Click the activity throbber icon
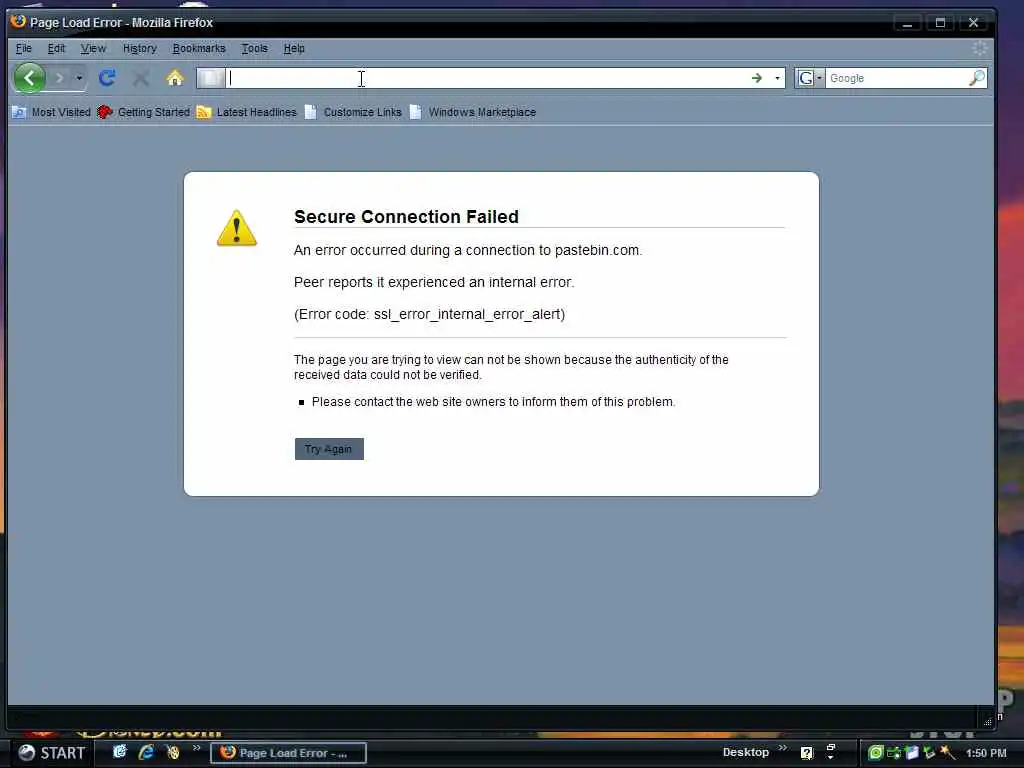 [x=980, y=48]
